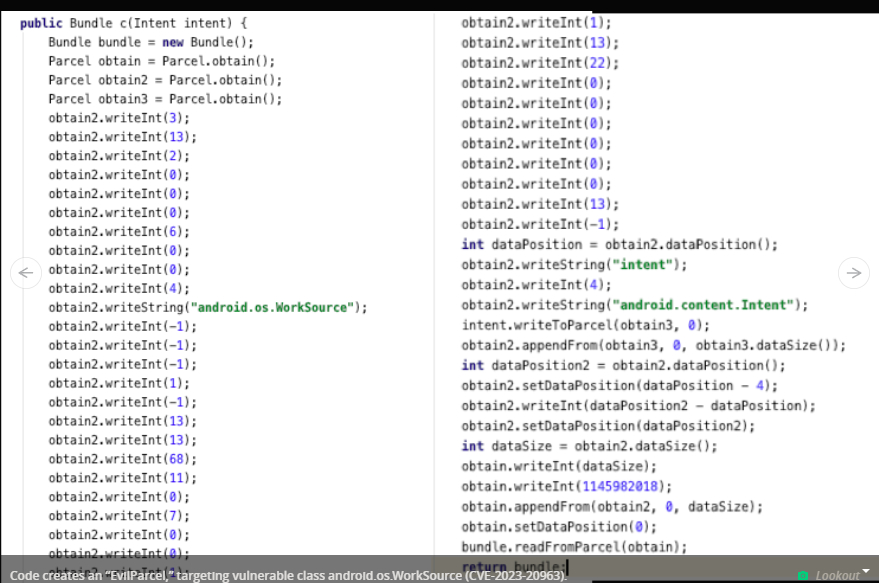This screenshot has width=879, height=583.
Task: Click the line 'obtain.setDataPosition(0);'
Action: coord(559,527)
